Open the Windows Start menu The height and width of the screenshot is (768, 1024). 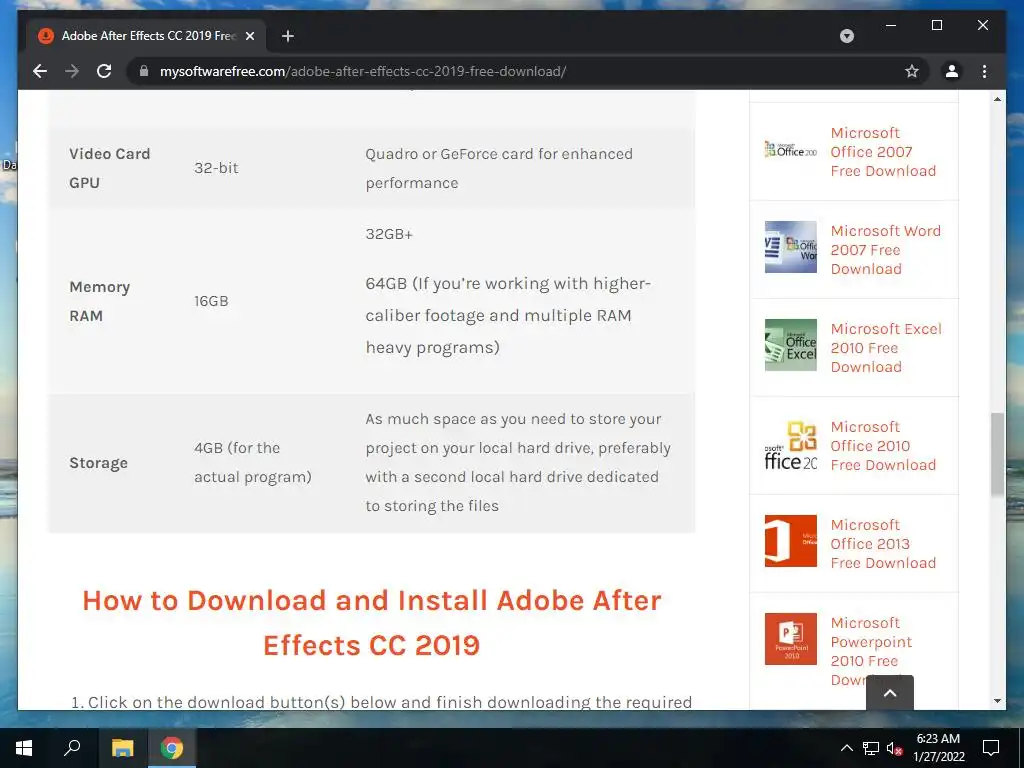pyautogui.click(x=24, y=748)
